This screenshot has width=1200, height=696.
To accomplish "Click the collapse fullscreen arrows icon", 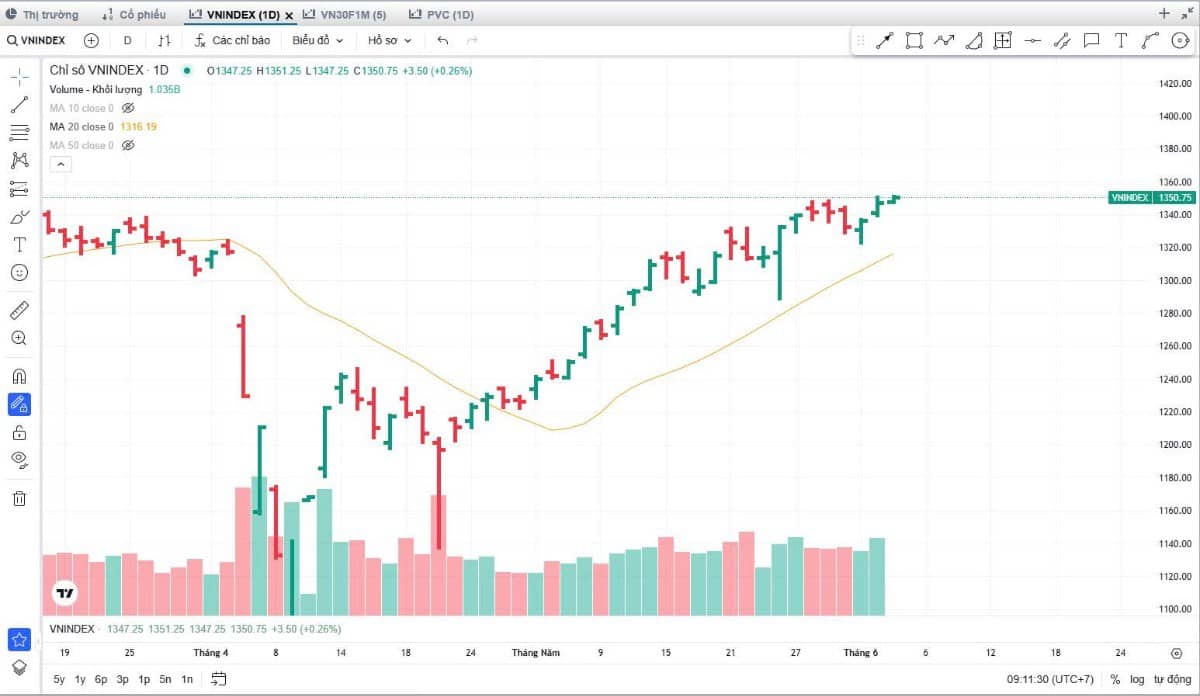I will 1187,14.
